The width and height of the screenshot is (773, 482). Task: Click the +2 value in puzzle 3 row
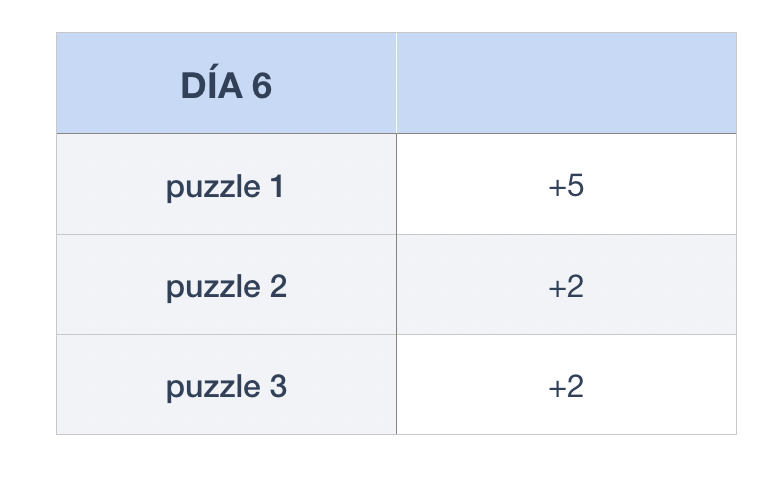point(566,386)
